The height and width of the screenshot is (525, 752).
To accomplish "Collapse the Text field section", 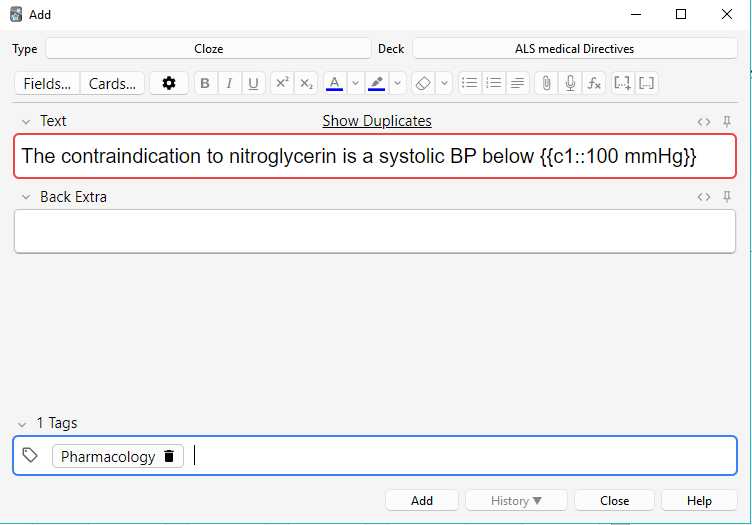I will click(24, 121).
